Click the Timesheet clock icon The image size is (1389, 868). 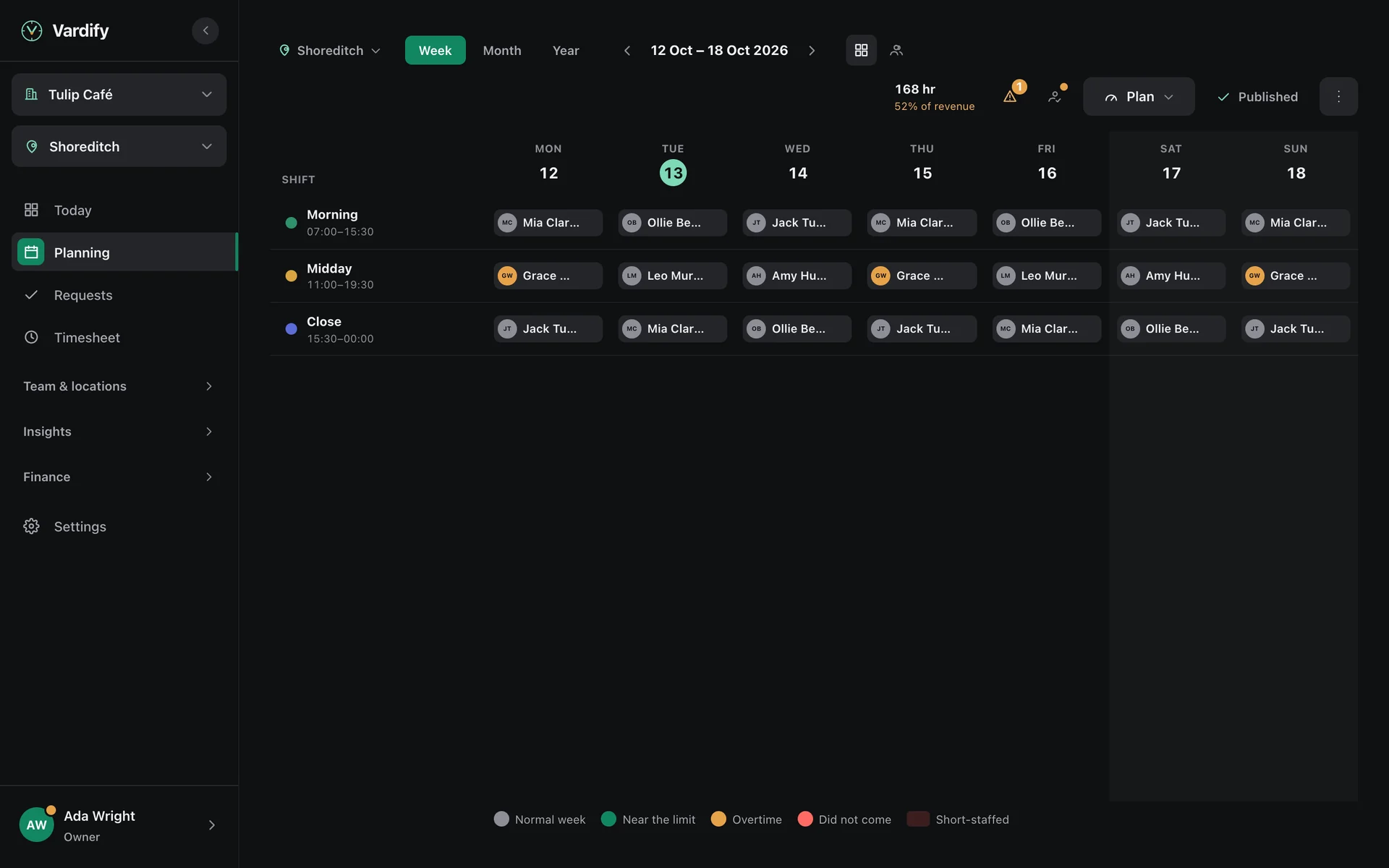[31, 337]
